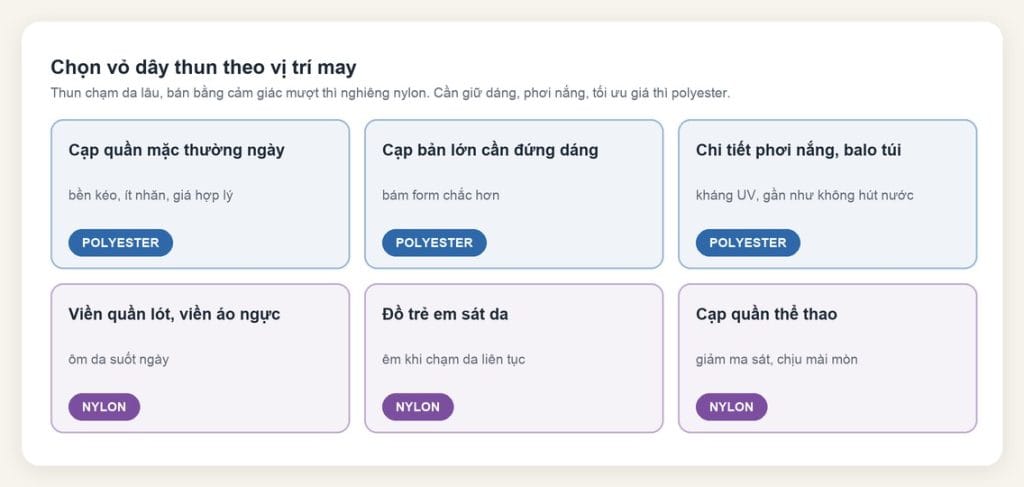This screenshot has height=487, width=1024.
Task: Select the POLYESTER badge under Cạp quần mặc thường ngày
Action: coord(121,243)
